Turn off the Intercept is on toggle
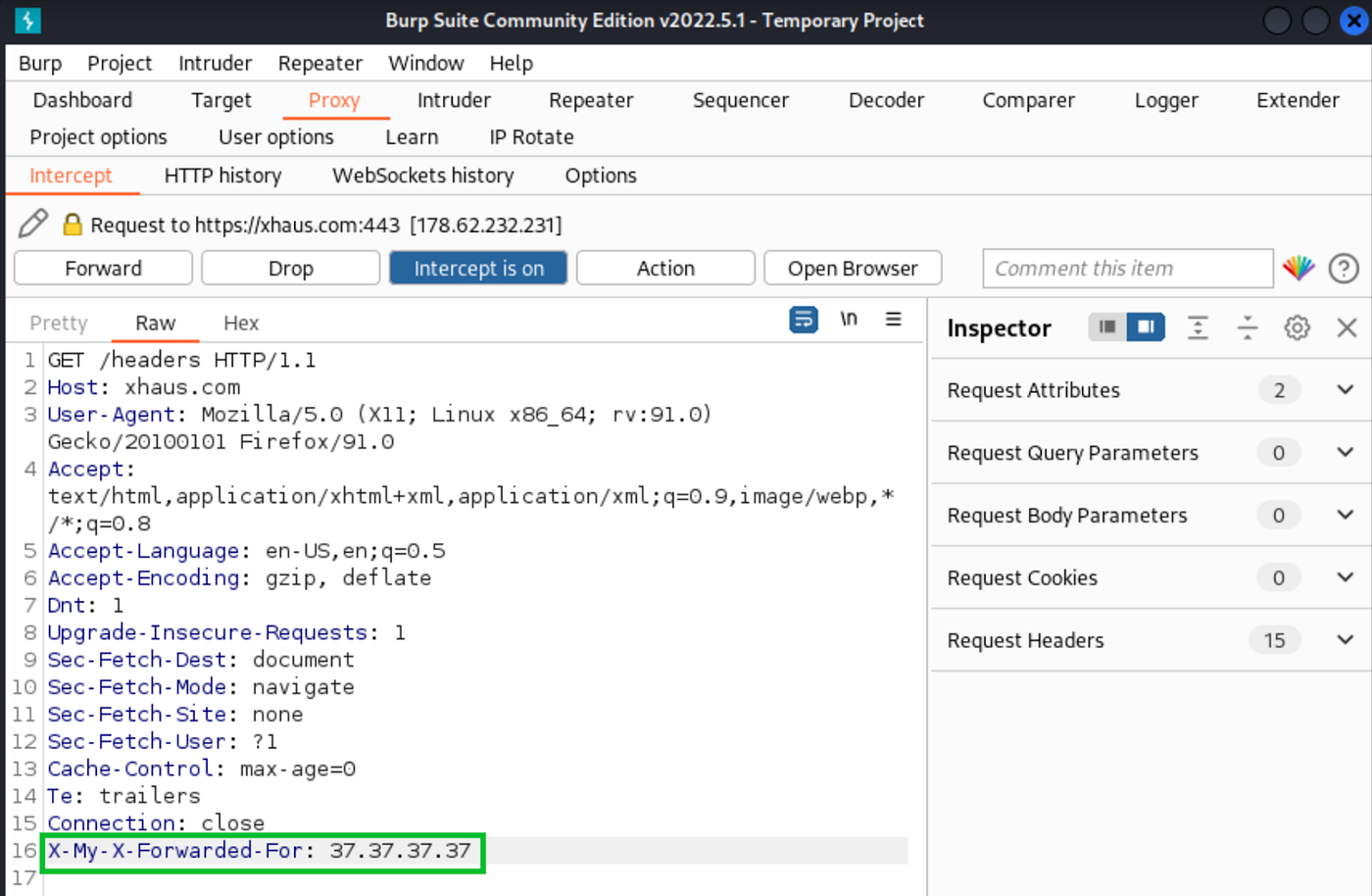The image size is (1372, 896). pyautogui.click(x=478, y=268)
